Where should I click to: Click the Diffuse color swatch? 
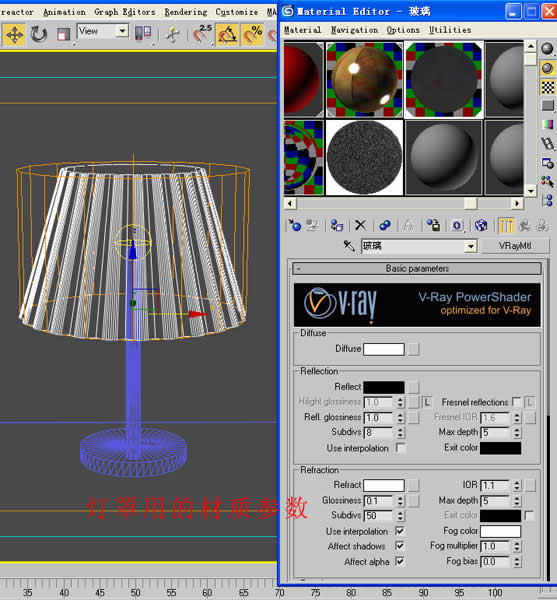[384, 349]
